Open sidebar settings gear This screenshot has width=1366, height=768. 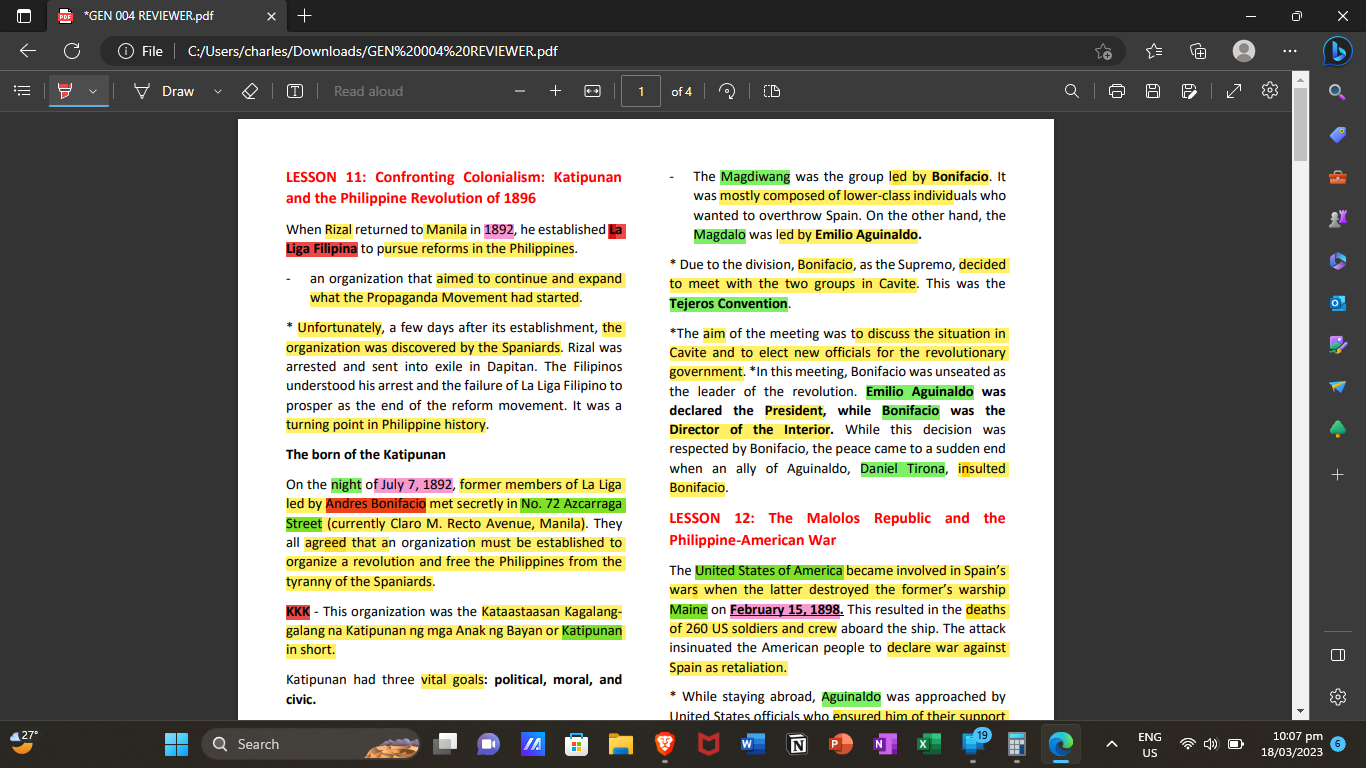tap(1338, 697)
